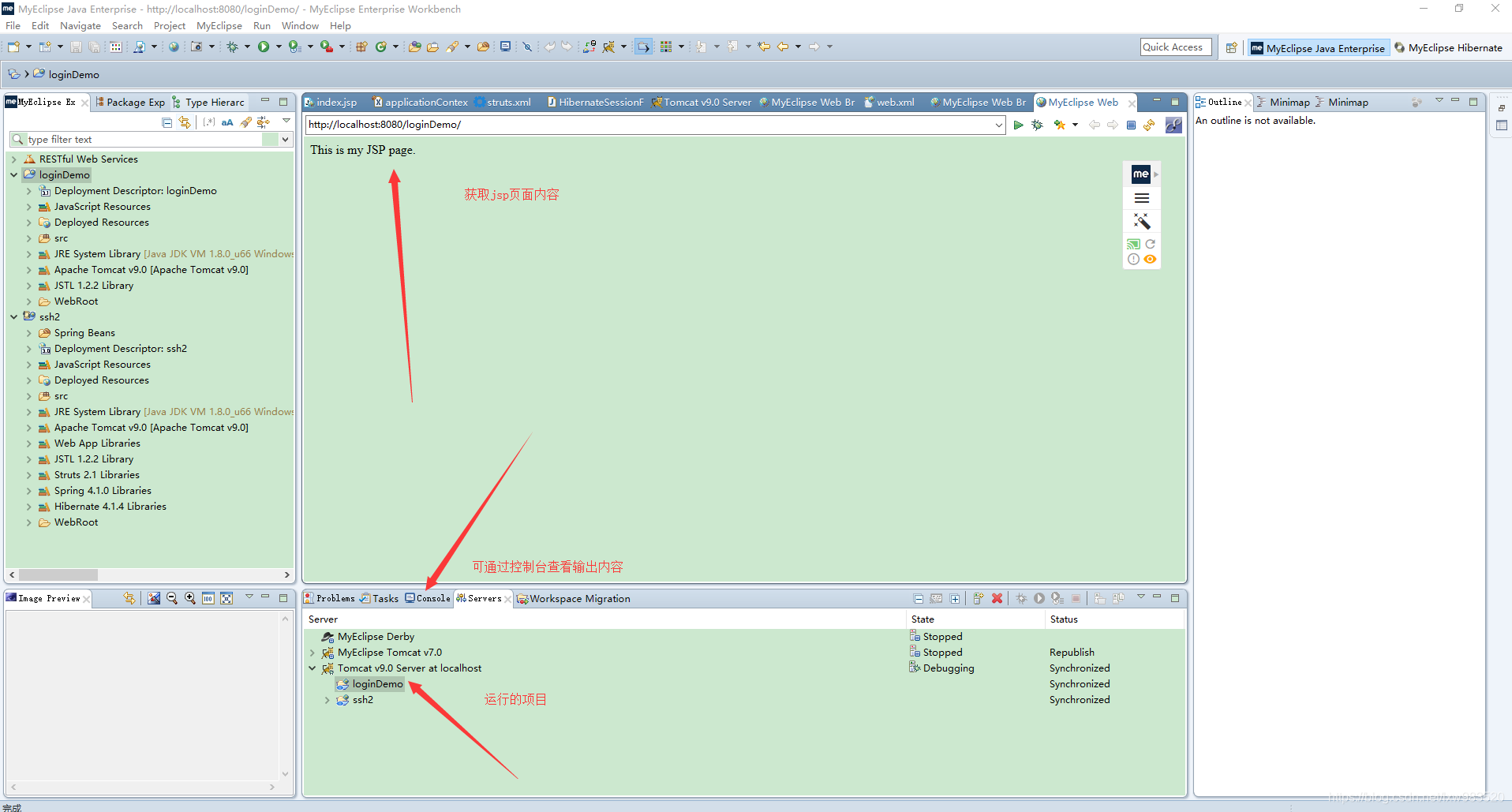Expand MyEclipse Tomcat v7.0 server entry
The image size is (1512, 812).
(313, 653)
